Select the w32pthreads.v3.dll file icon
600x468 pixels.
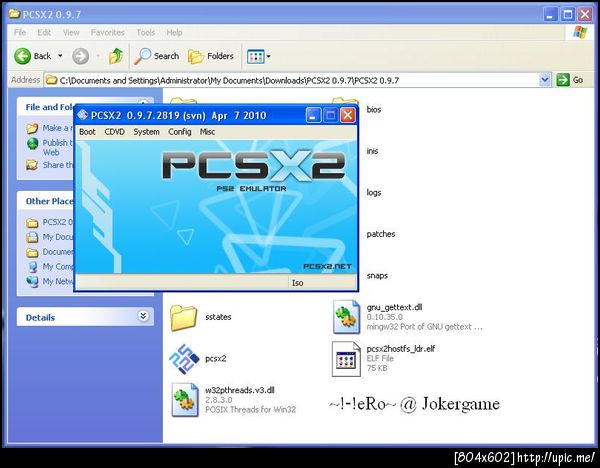coord(185,400)
